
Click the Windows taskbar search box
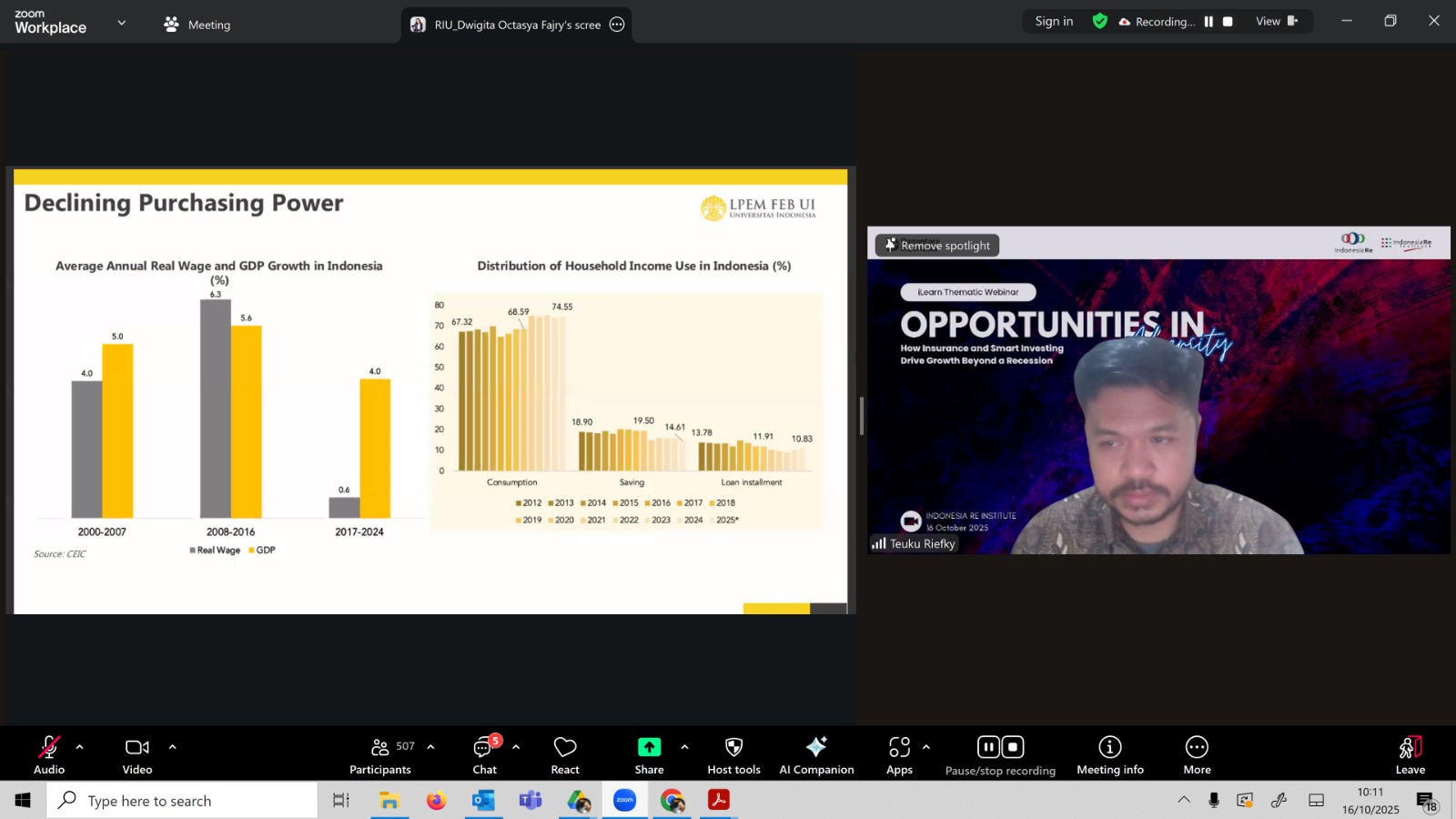click(x=182, y=801)
